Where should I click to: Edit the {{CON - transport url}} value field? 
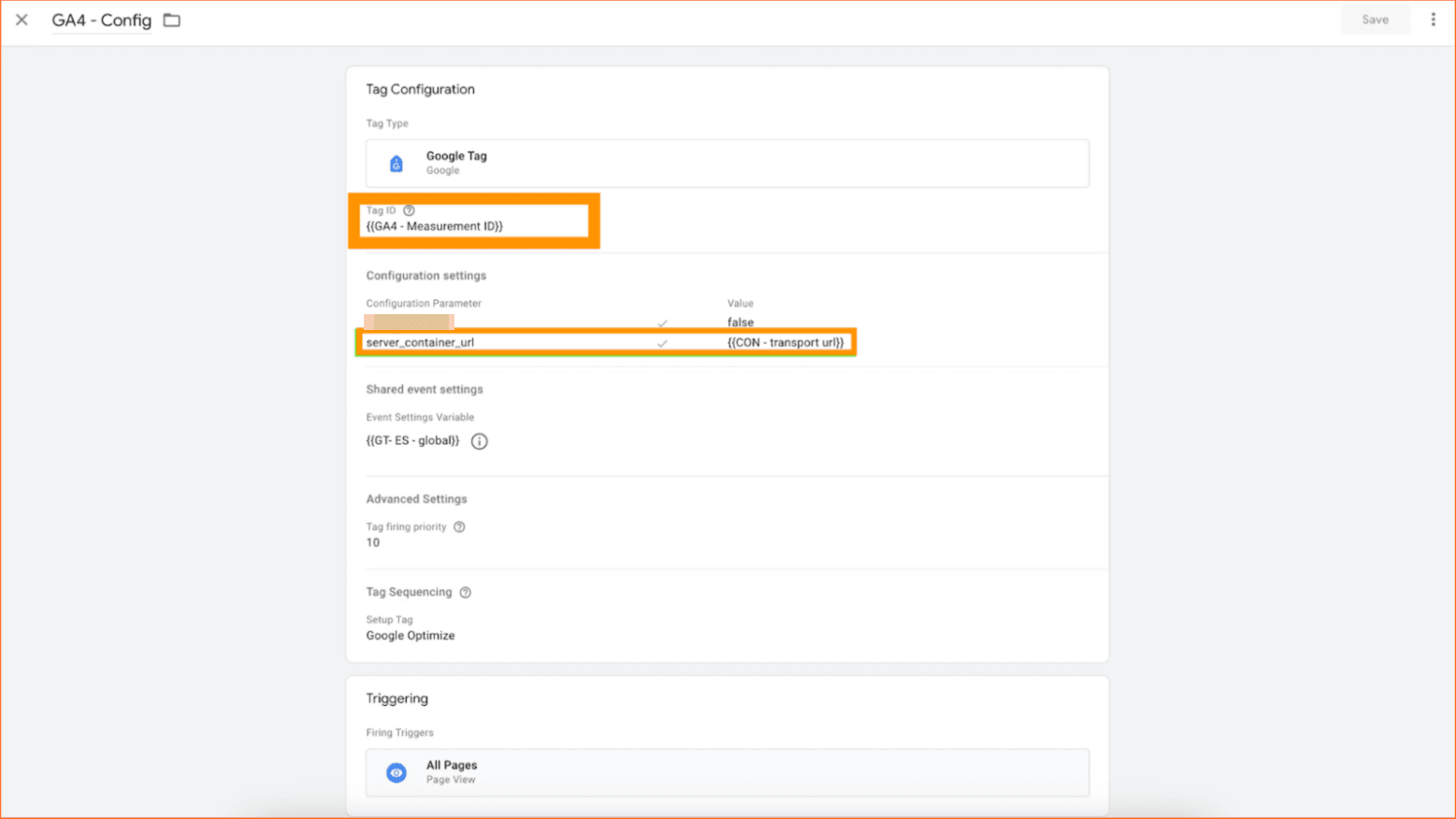(786, 342)
